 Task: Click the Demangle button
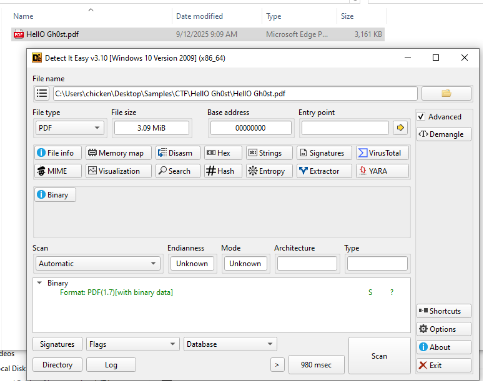(x=444, y=134)
